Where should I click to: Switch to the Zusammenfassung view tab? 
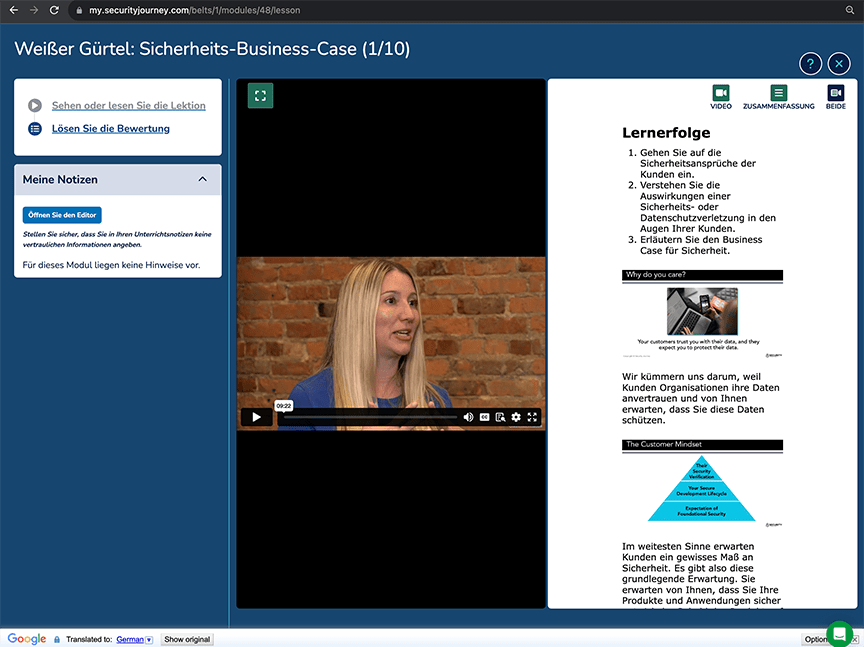tap(778, 97)
